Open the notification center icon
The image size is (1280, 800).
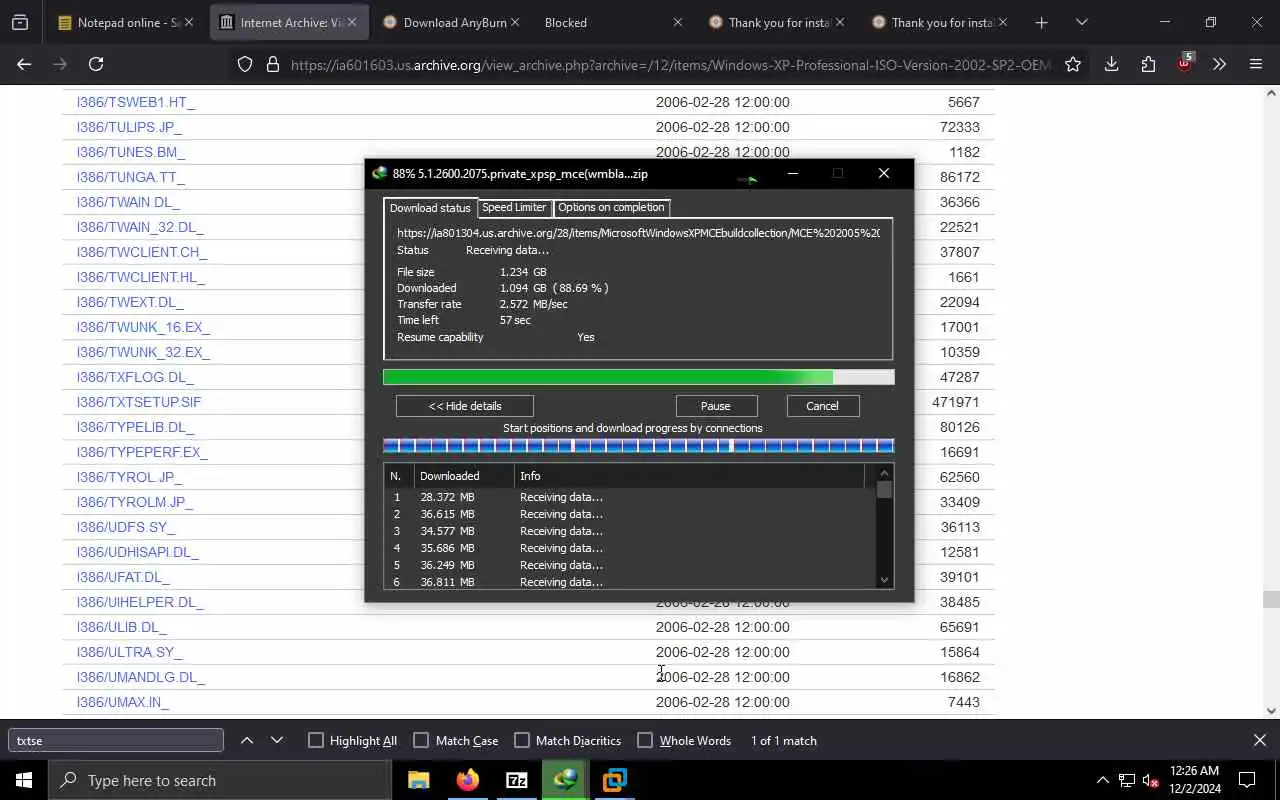point(1247,780)
